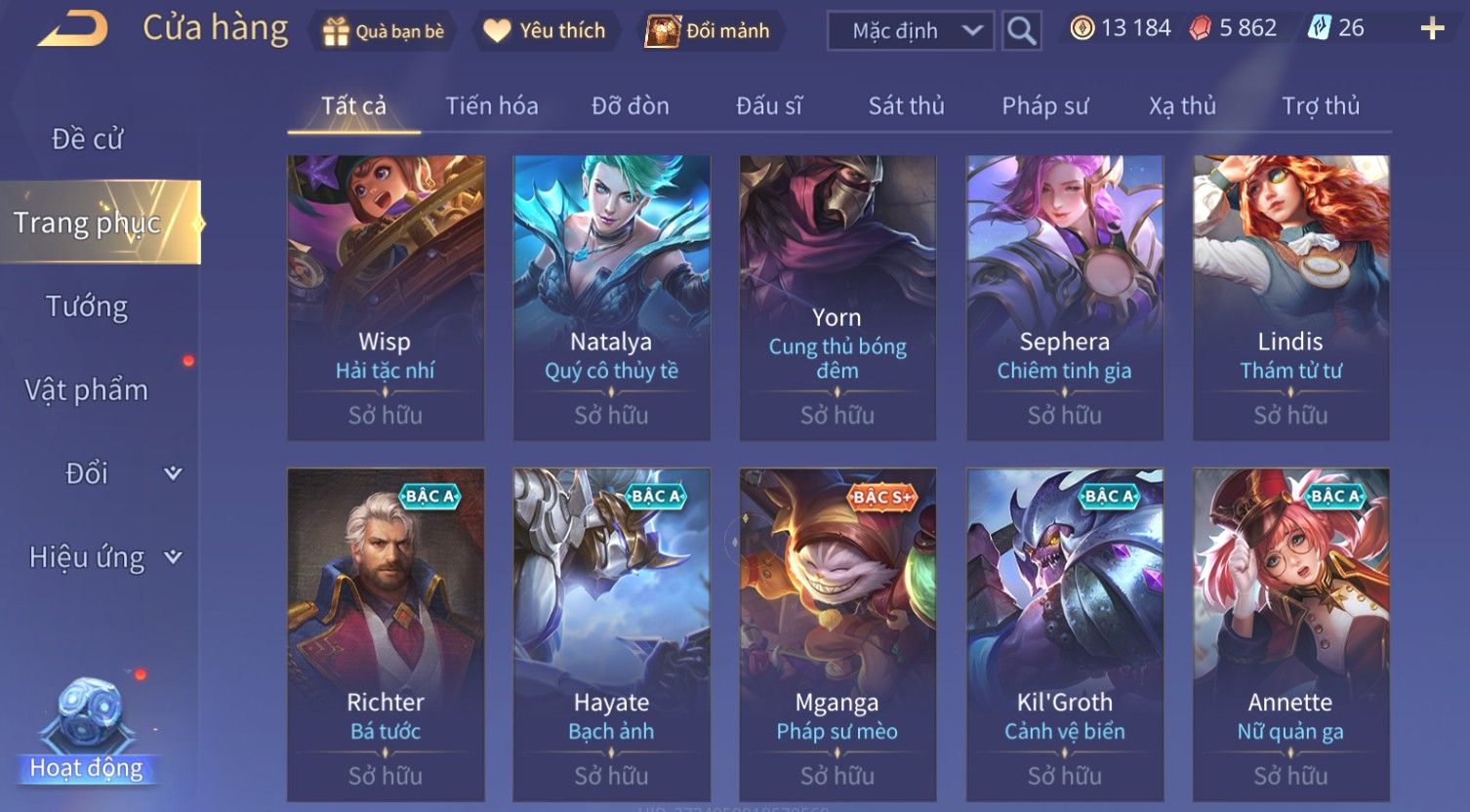Open the Tướng sidebar menu
This screenshot has width=1470, height=812.
click(x=87, y=306)
